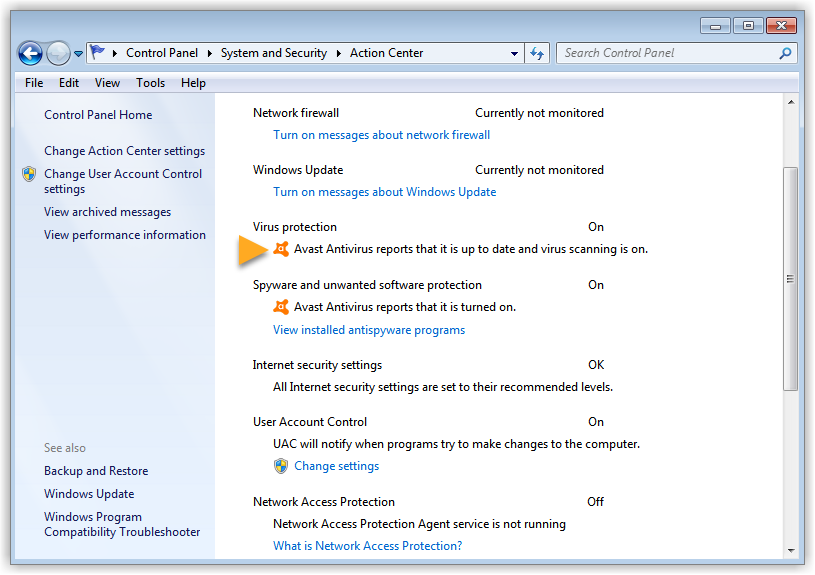Open the File menu
Image resolution: width=815 pixels, height=575 pixels.
(x=34, y=83)
